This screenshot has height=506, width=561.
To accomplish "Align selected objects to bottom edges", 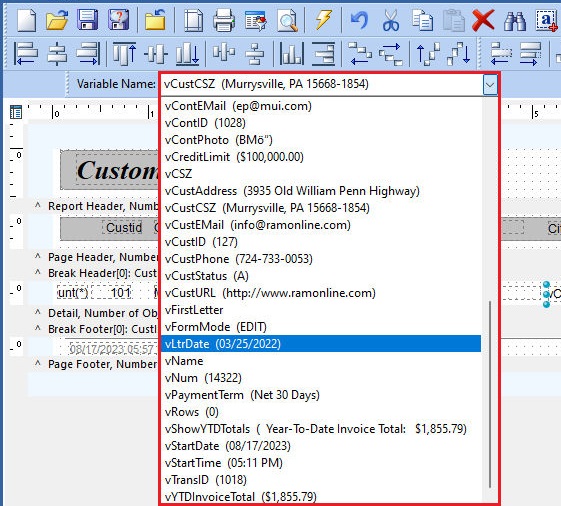I will click(x=187, y=54).
